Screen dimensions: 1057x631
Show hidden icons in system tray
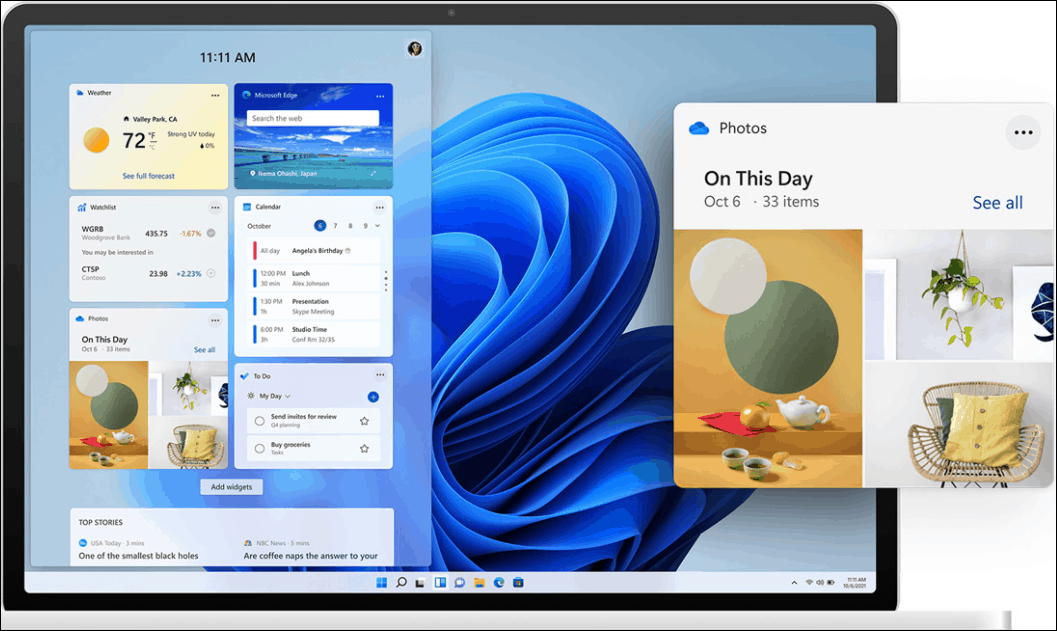coord(794,582)
